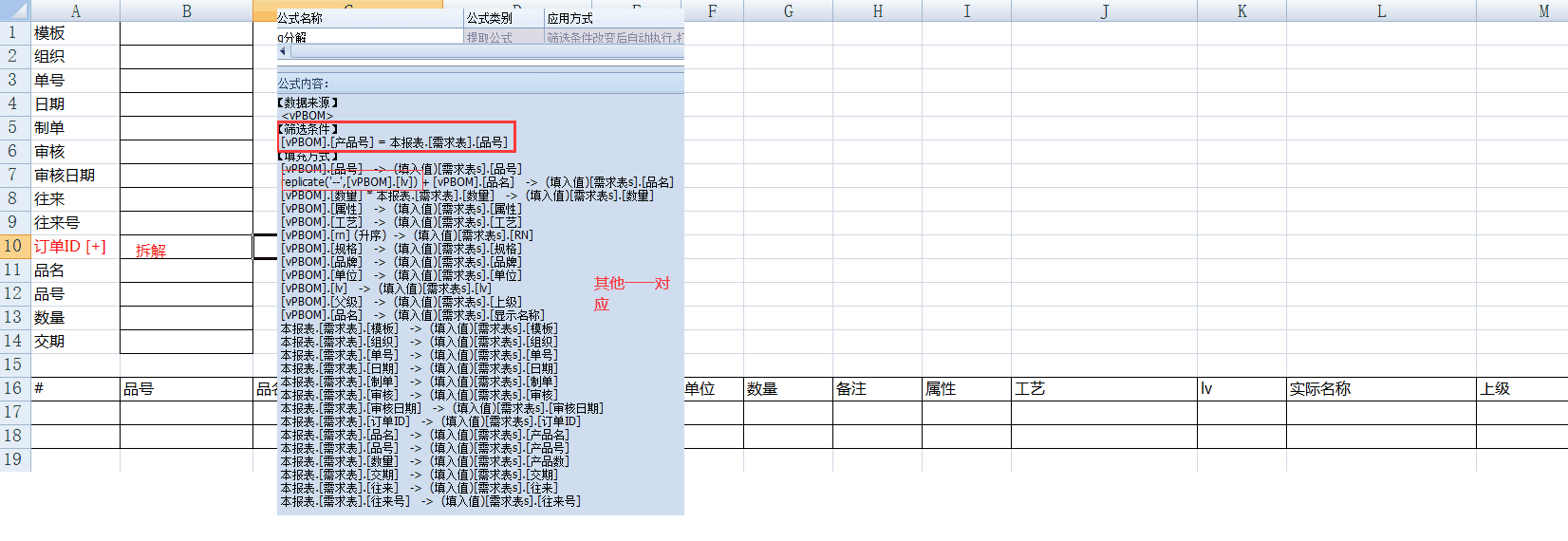This screenshot has width=1568, height=541.
Task: Click the 模板 input cell in column B
Action: tap(187, 33)
